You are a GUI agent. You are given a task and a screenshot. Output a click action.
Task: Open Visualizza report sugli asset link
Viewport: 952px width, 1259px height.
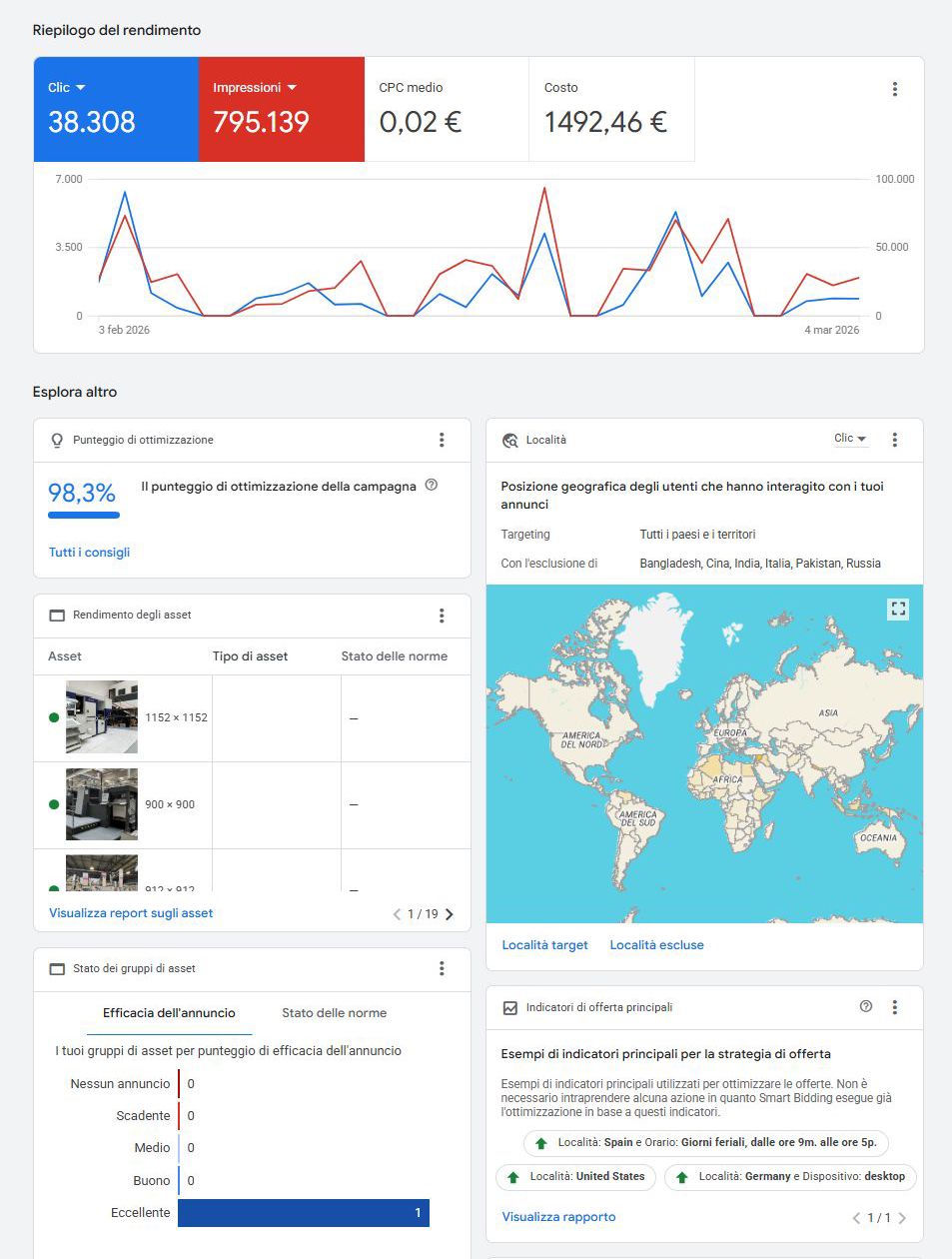coord(131,913)
